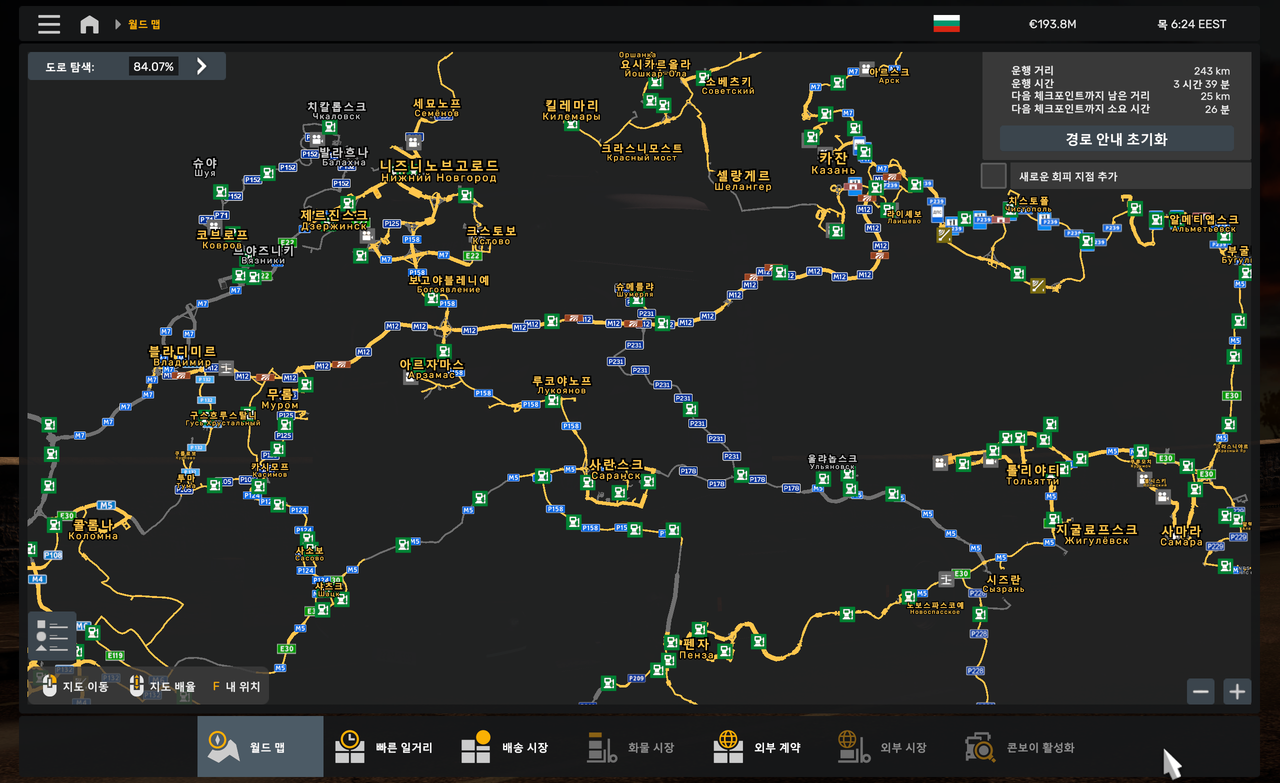Go to the home screen icon
Viewport: 1280px width, 783px height.
[90, 24]
